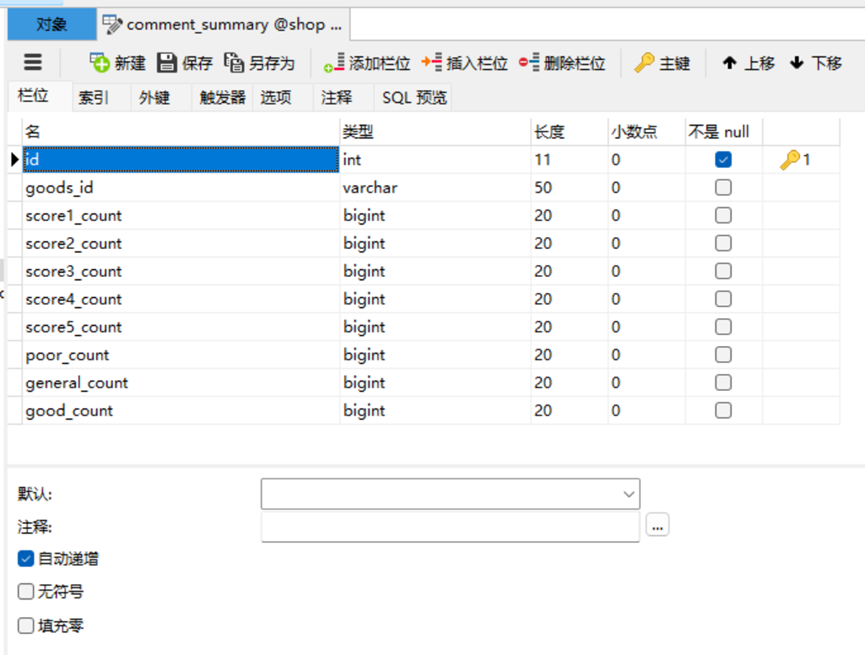Click 删除栏位 to delete the field
Image resolution: width=865 pixels, height=655 pixels.
click(562, 63)
